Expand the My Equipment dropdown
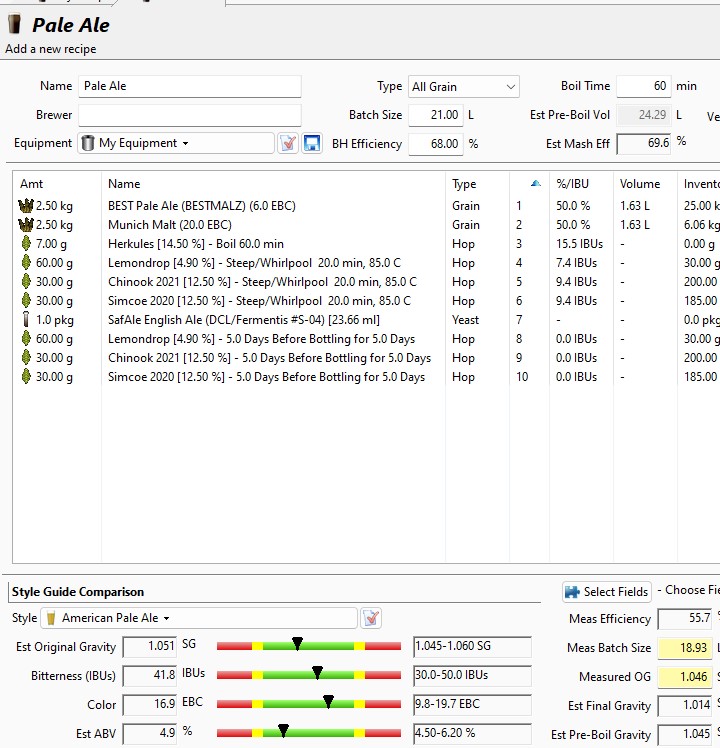The image size is (720, 748). pyautogui.click(x=176, y=144)
